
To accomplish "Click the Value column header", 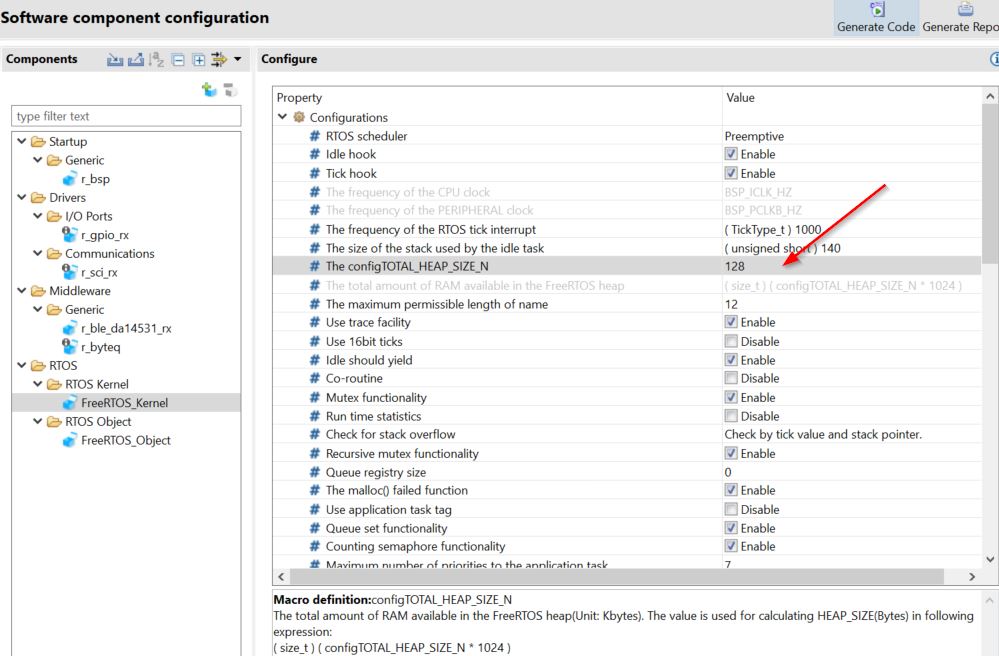I will click(x=740, y=97).
